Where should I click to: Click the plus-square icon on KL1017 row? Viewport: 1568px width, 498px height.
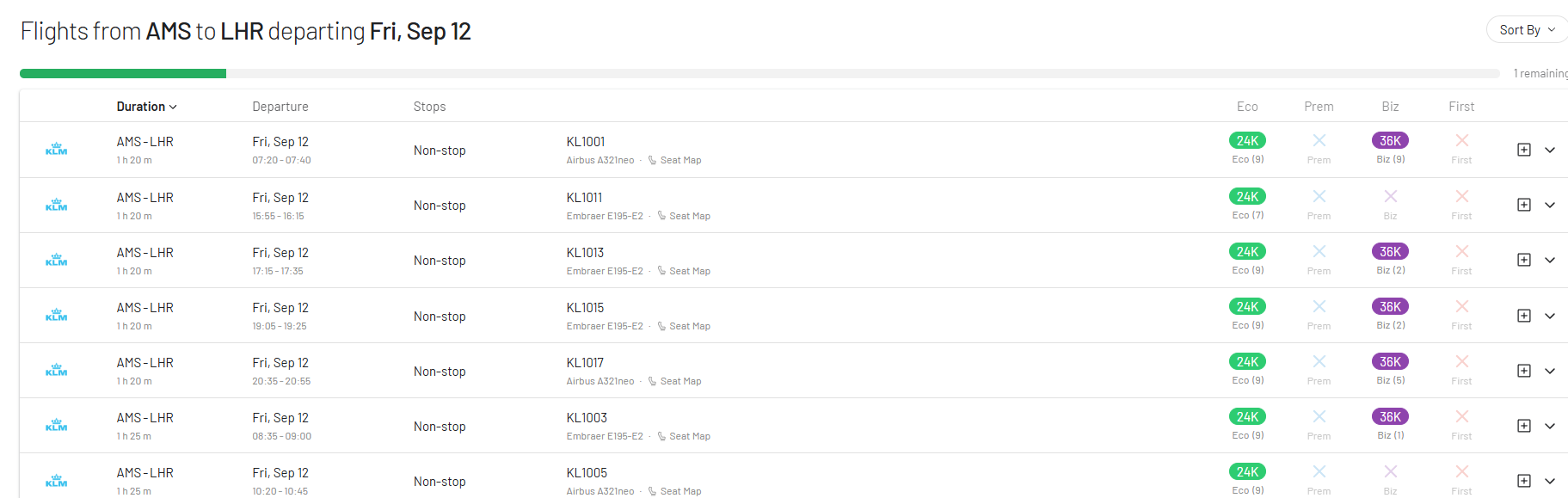point(1523,371)
